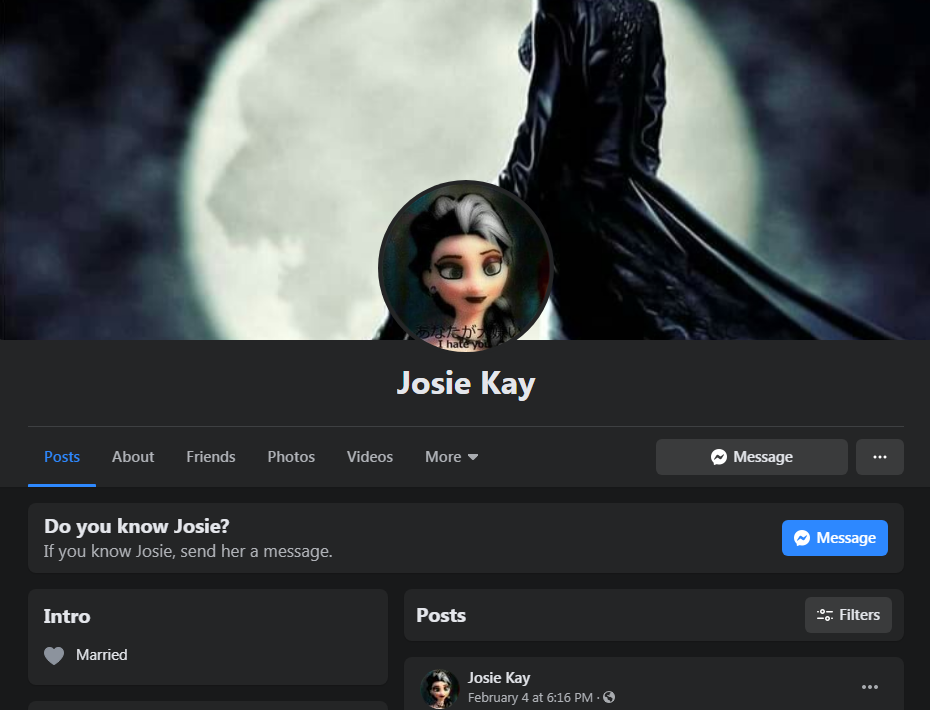The height and width of the screenshot is (710, 930).
Task: Open Josie Kay's profile picture
Action: click(466, 266)
